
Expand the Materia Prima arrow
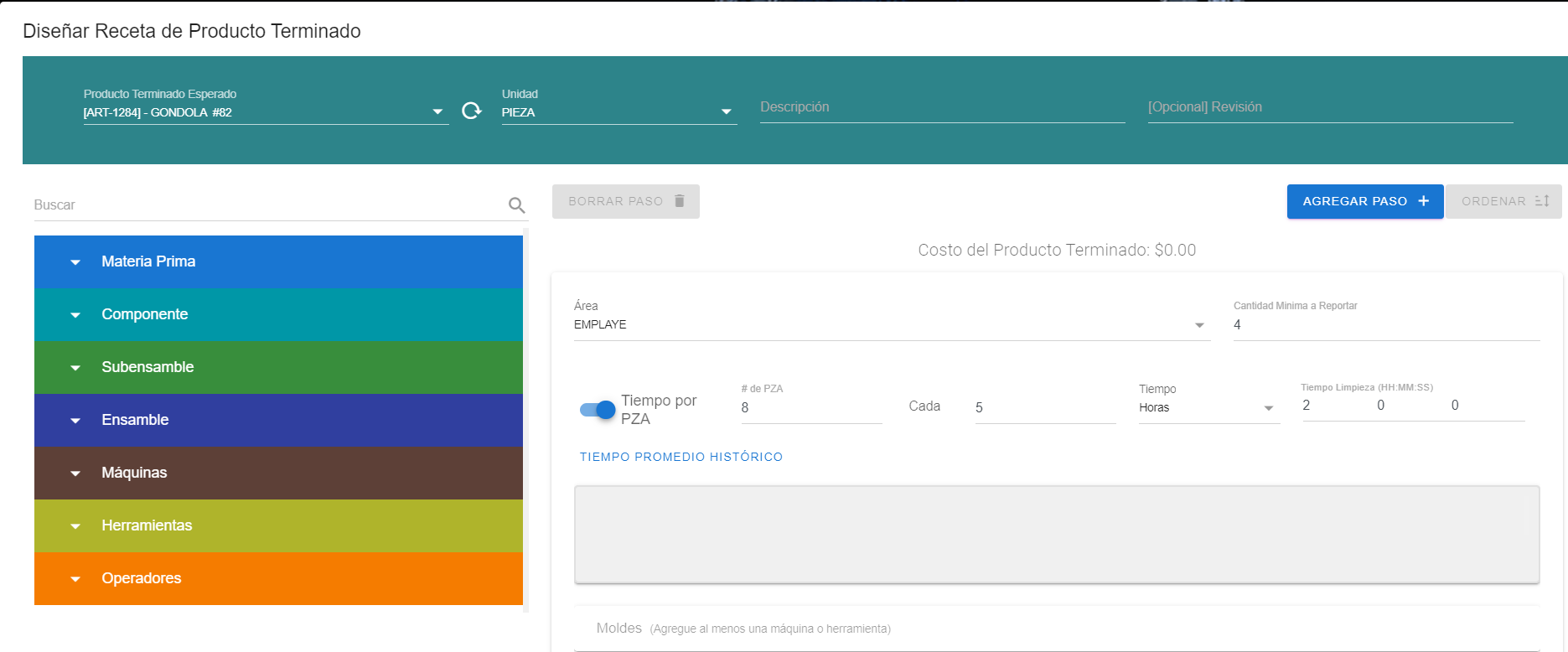point(75,262)
